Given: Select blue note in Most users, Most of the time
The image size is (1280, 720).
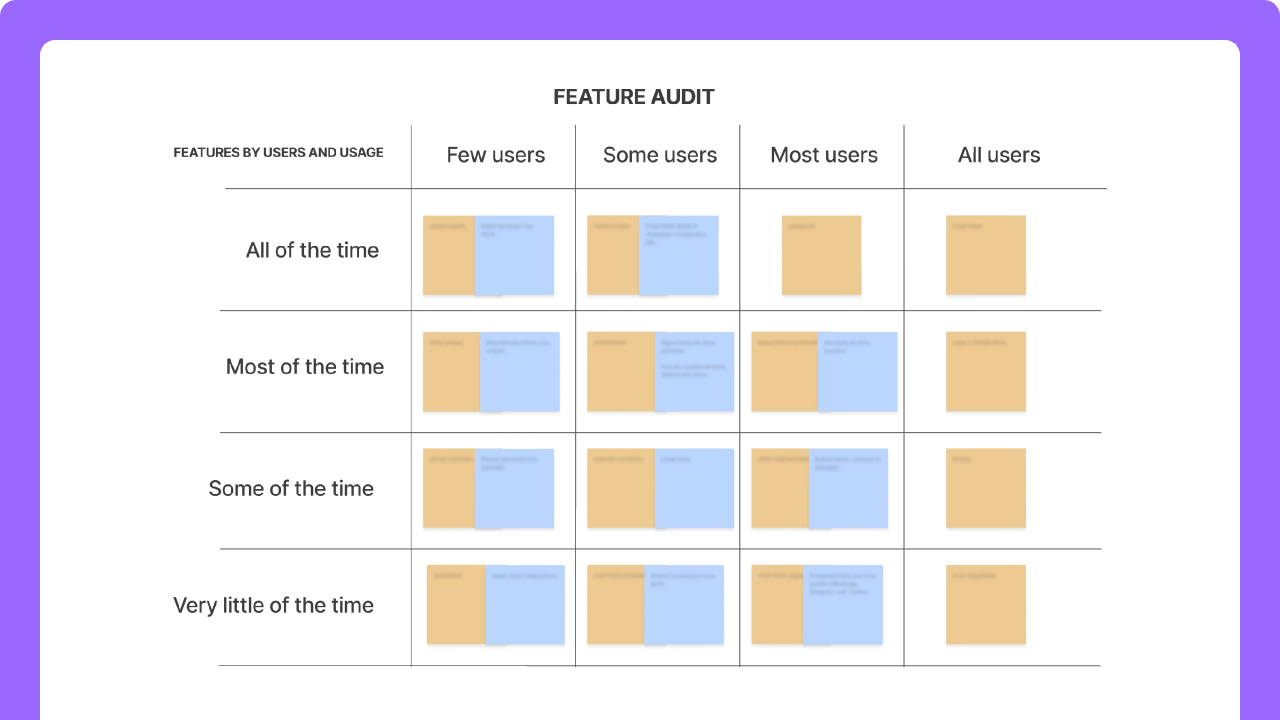Looking at the screenshot, I should click(x=857, y=373).
